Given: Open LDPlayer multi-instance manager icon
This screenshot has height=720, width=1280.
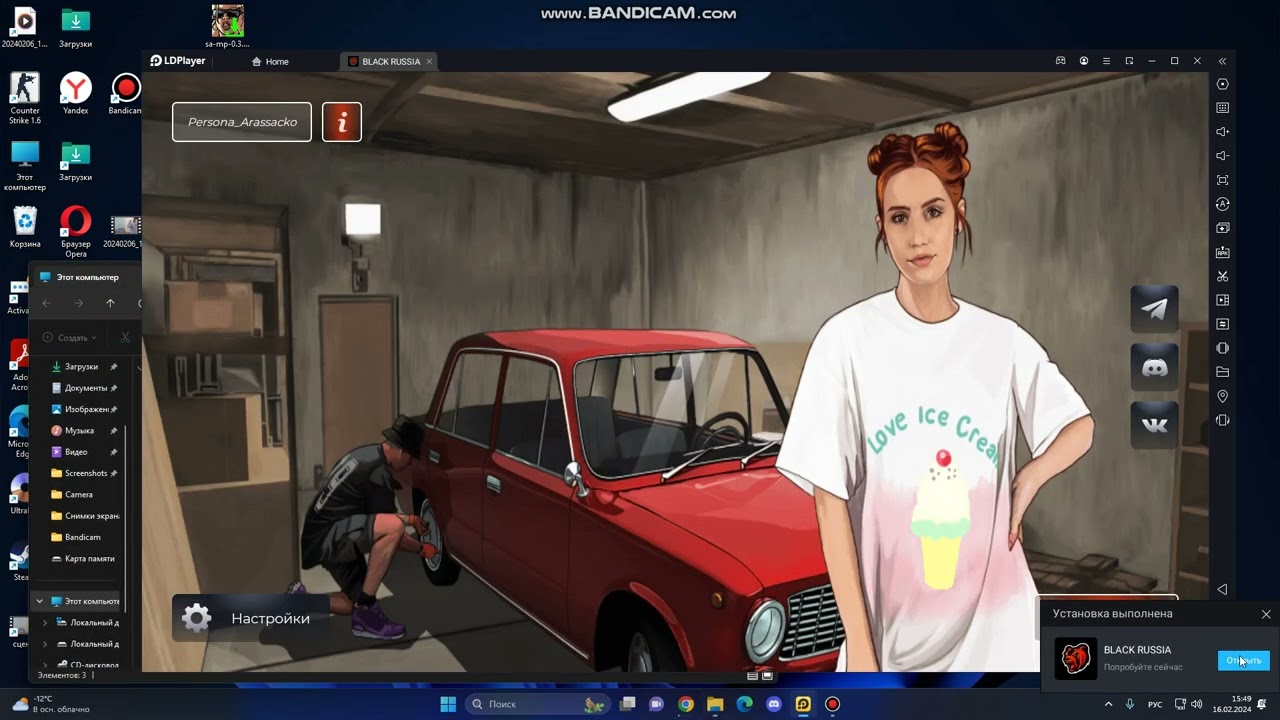Looking at the screenshot, I should click(1222, 228).
